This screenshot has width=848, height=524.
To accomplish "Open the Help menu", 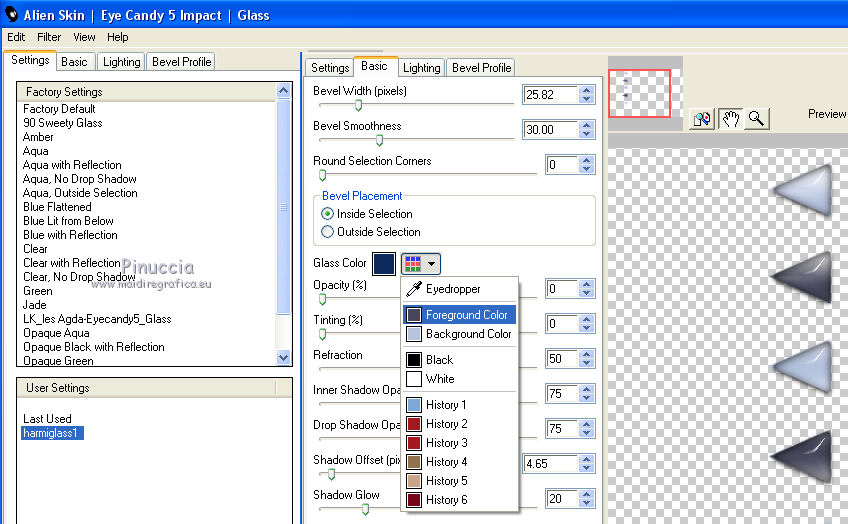I will (x=117, y=37).
